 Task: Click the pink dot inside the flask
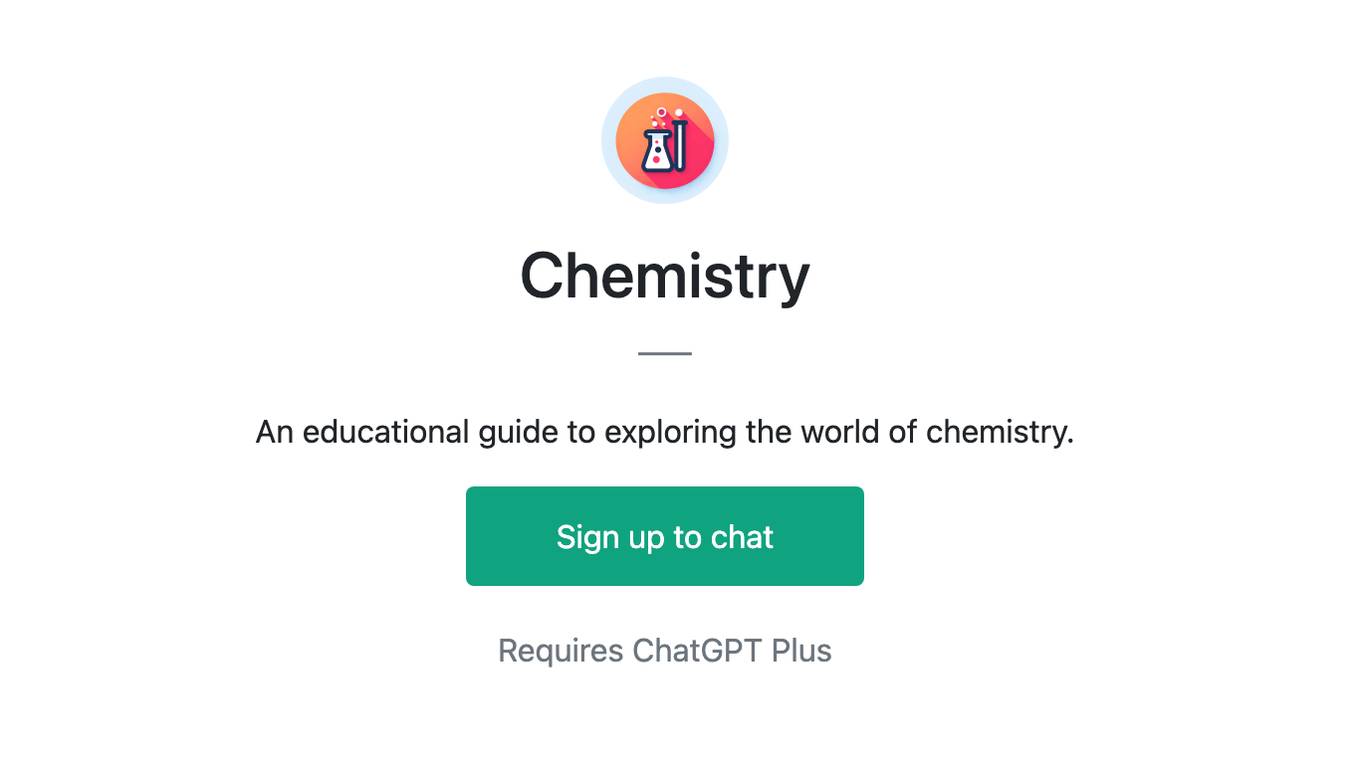click(x=656, y=160)
